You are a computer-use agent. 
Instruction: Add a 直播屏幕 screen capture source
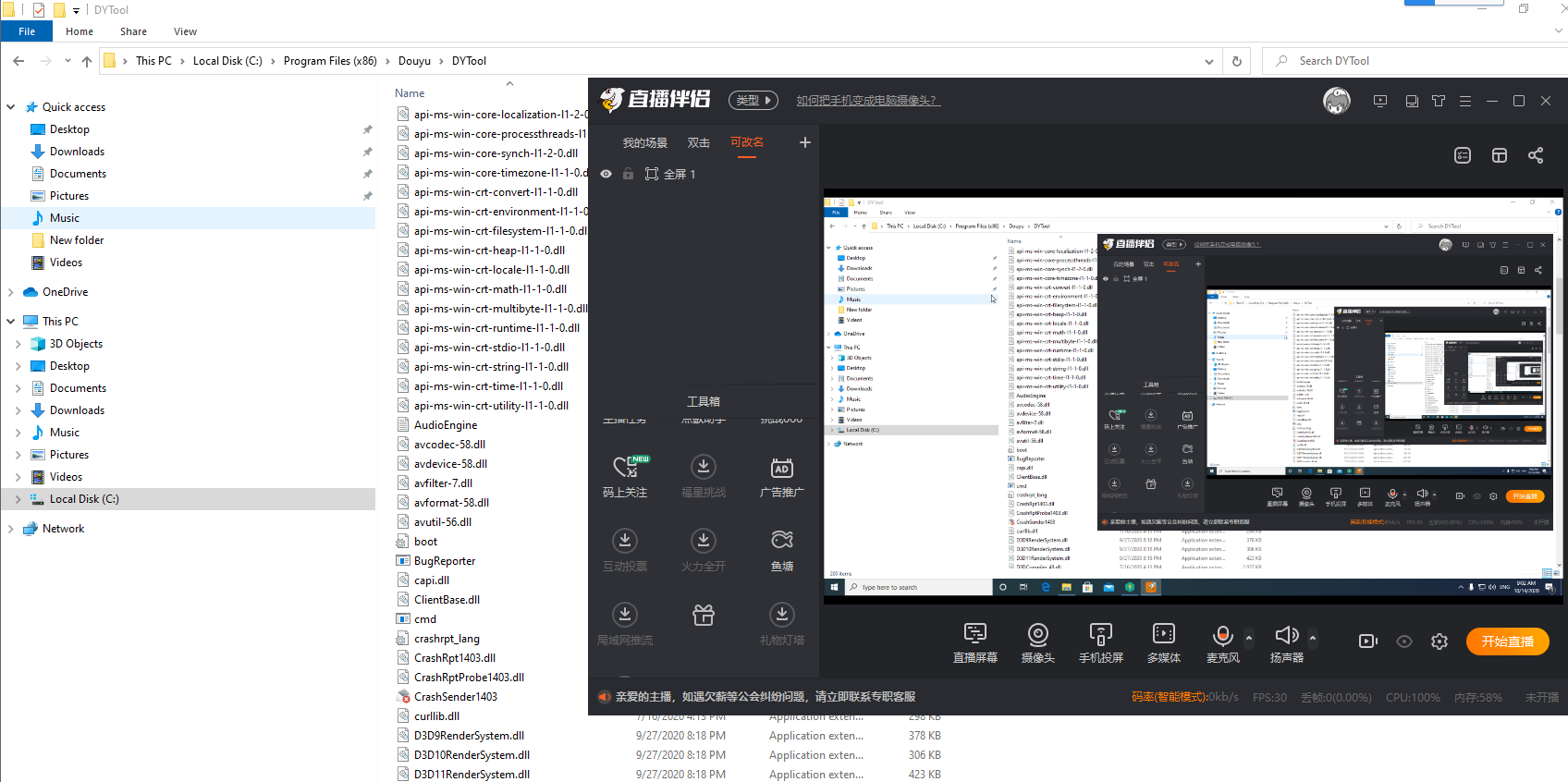(x=975, y=643)
